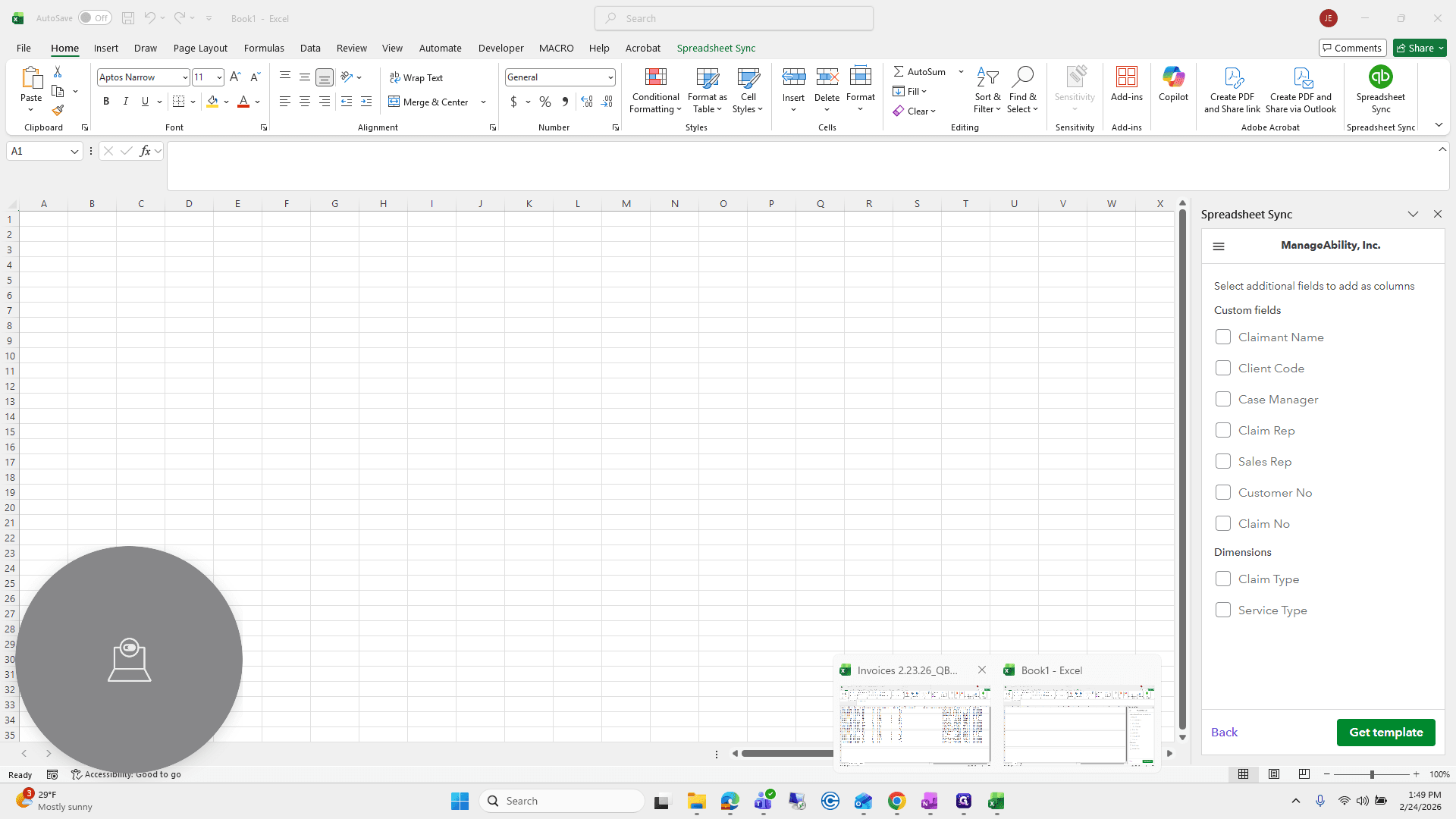This screenshot has height=819, width=1456.
Task: Toggle the AutoSave switch
Action: (95, 18)
